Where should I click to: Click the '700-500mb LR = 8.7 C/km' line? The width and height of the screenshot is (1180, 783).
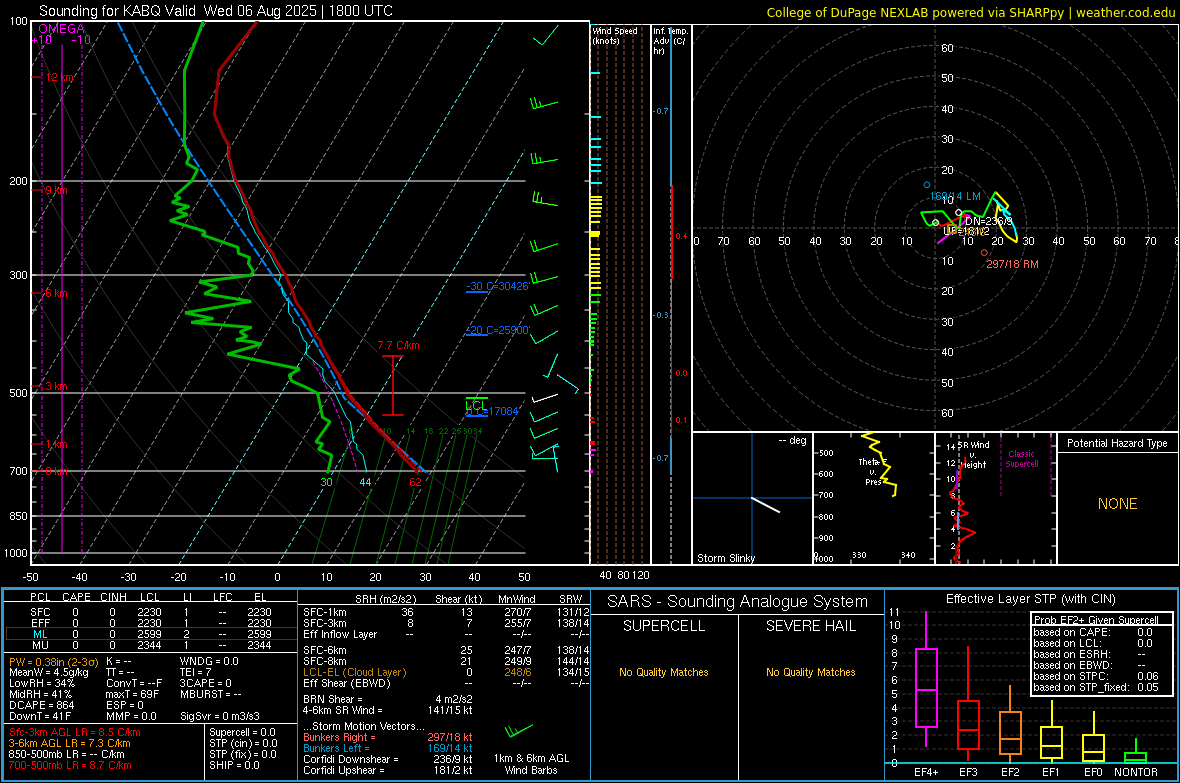(x=70, y=765)
